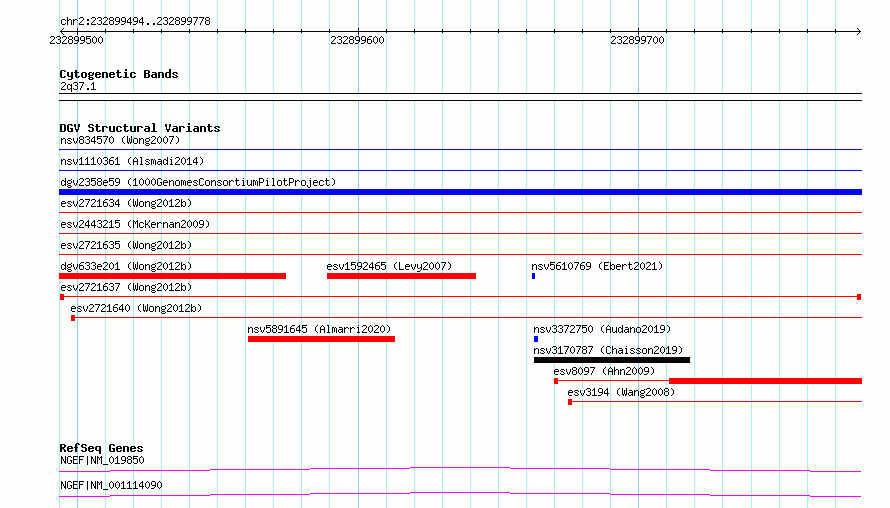Open variant nsv3372750 (Audano2019) label

[x=602, y=329]
